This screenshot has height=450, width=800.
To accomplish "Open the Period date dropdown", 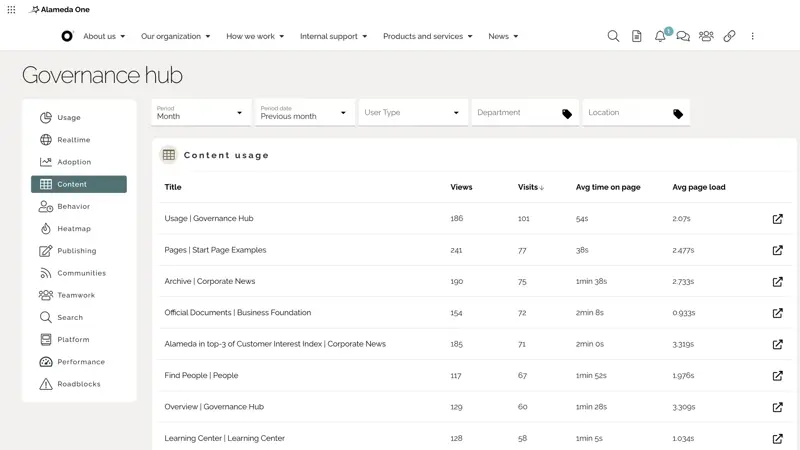I will pos(304,113).
